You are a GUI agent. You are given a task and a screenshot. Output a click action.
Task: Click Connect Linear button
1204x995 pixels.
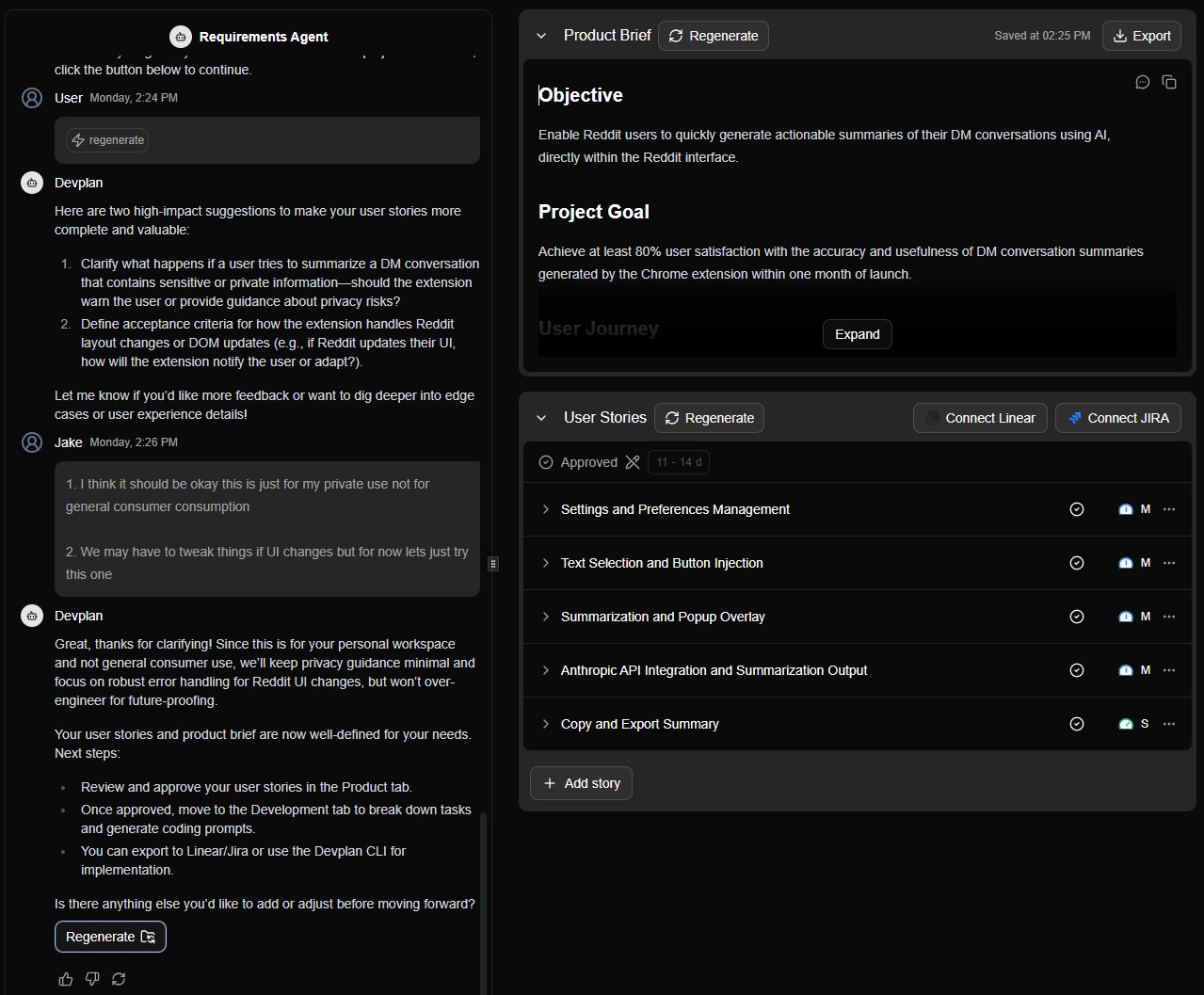point(980,418)
